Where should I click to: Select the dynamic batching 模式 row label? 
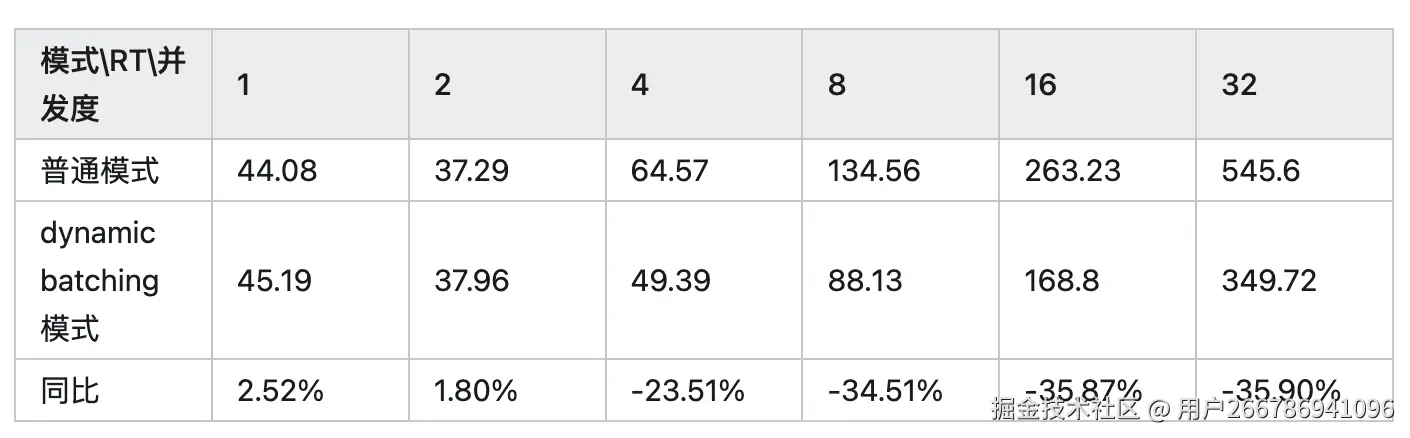(99, 280)
